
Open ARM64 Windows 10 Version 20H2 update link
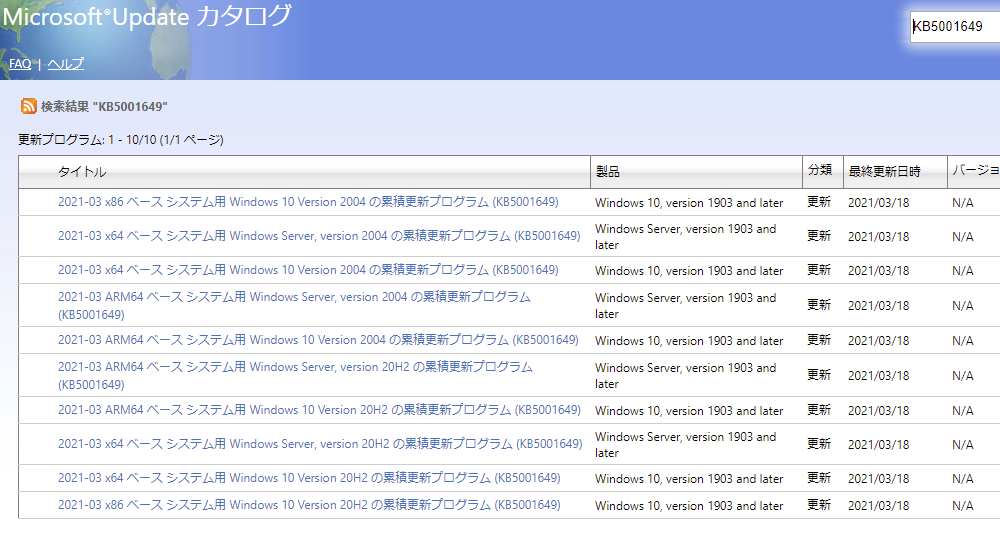[x=320, y=410]
